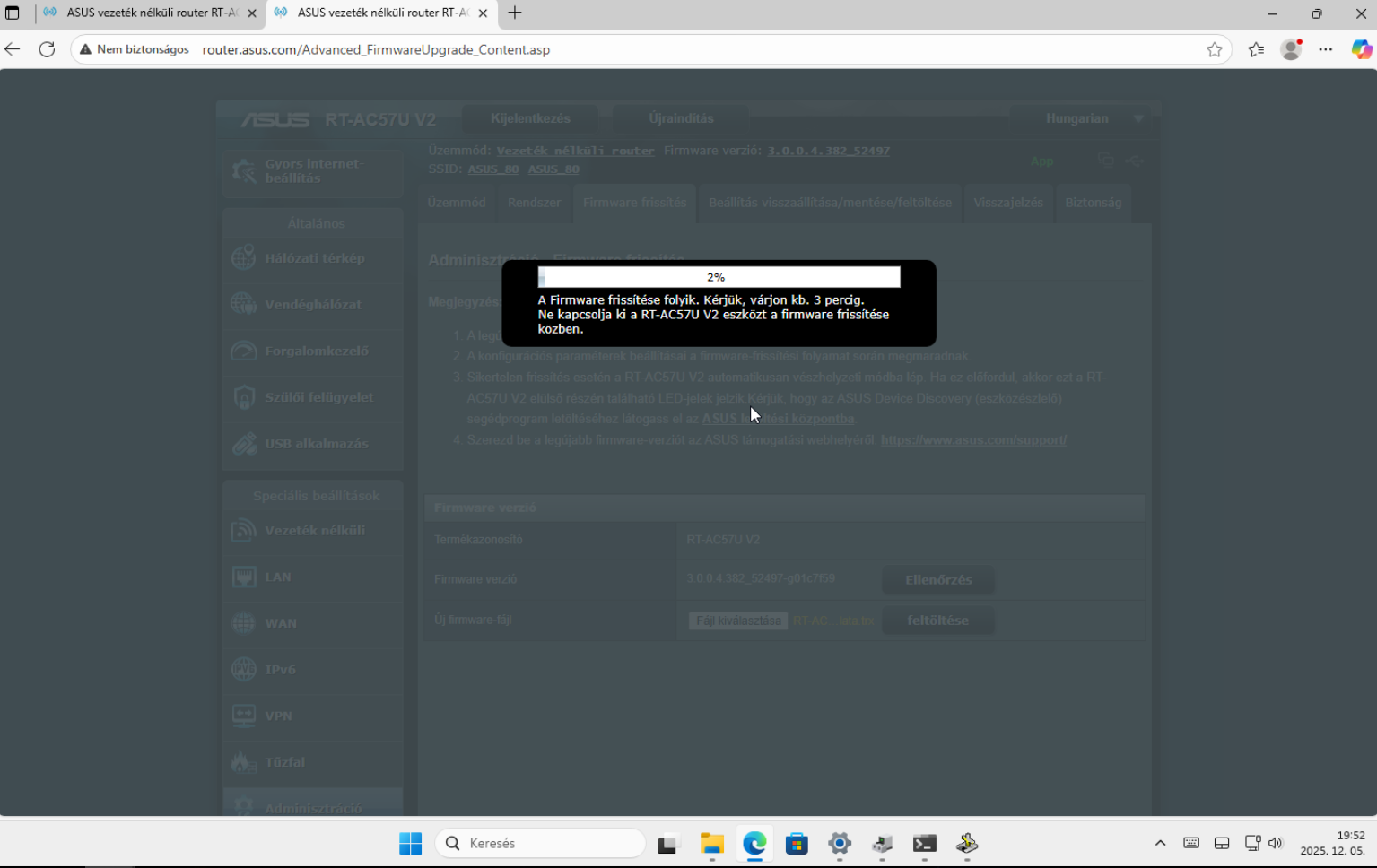Open Vezeték nélküli wireless icon
The width and height of the screenshot is (1377, 868).
click(x=244, y=530)
